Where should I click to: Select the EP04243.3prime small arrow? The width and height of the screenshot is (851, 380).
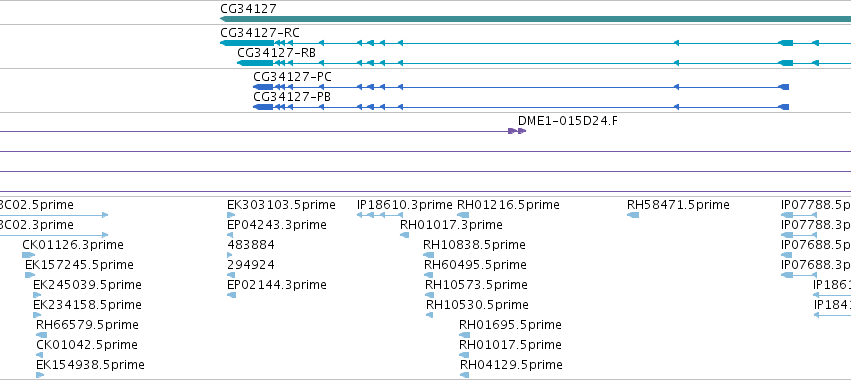point(230,235)
